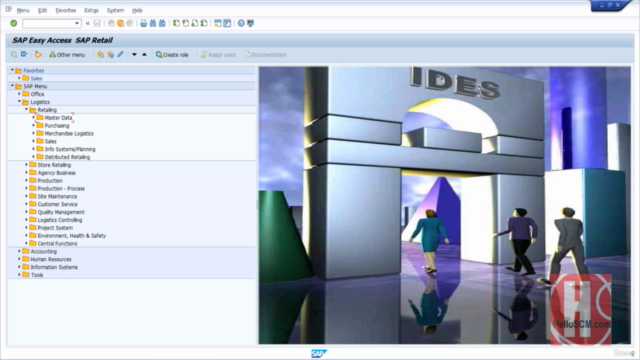Select Human Resources tree item

pyautogui.click(x=51, y=259)
